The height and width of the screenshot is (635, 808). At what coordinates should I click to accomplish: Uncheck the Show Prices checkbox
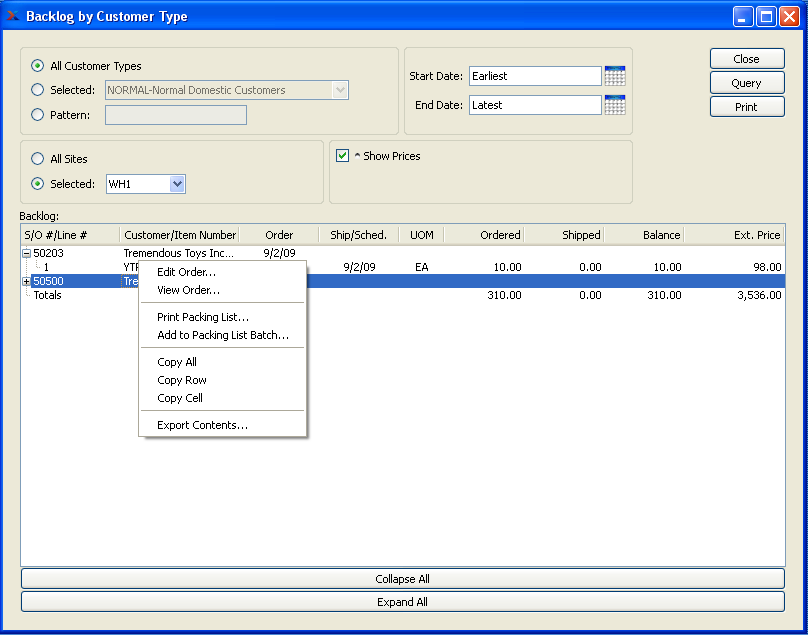(343, 156)
